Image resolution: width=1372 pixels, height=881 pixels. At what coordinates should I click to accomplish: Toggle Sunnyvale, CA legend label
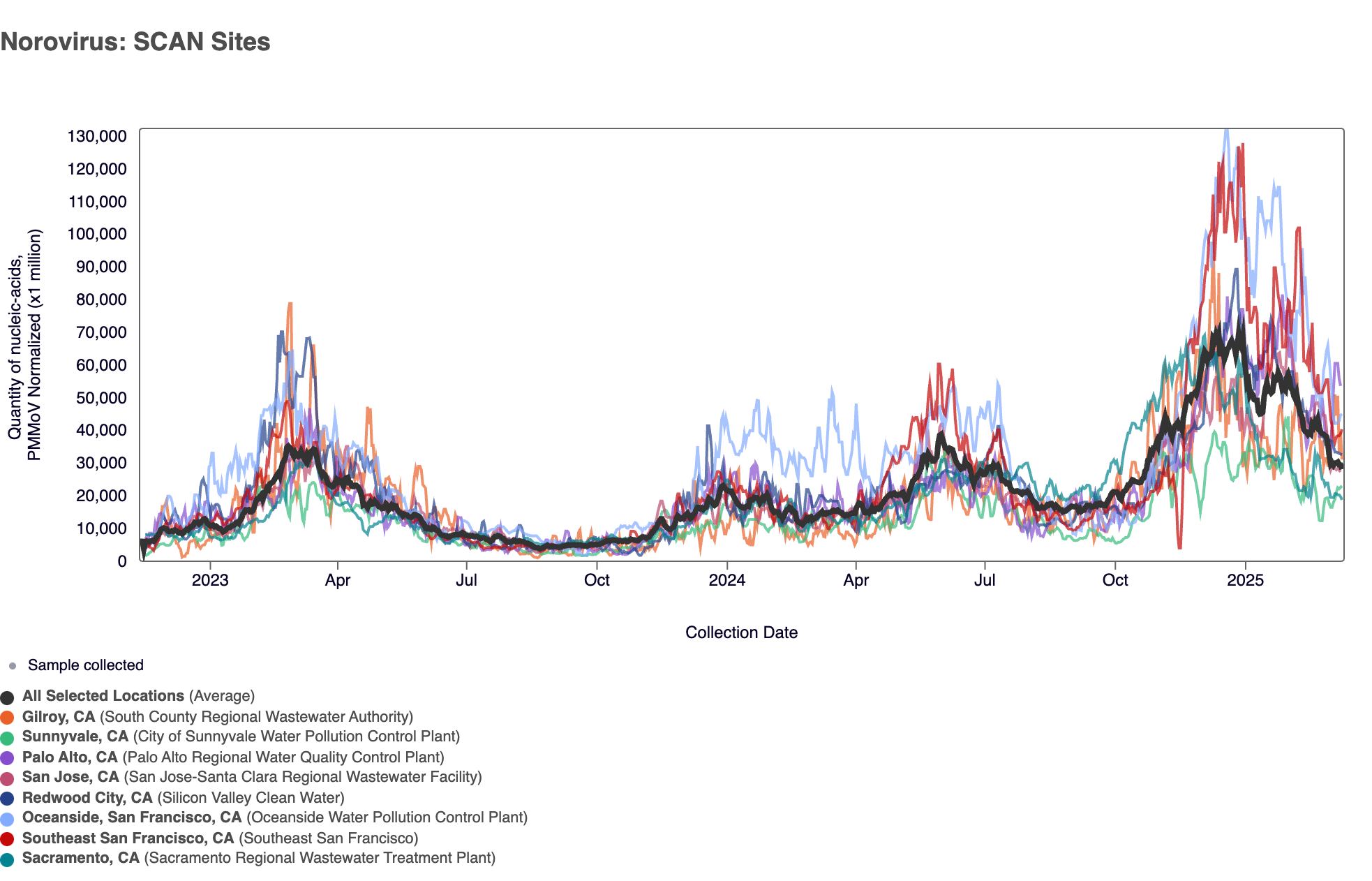[x=75, y=736]
